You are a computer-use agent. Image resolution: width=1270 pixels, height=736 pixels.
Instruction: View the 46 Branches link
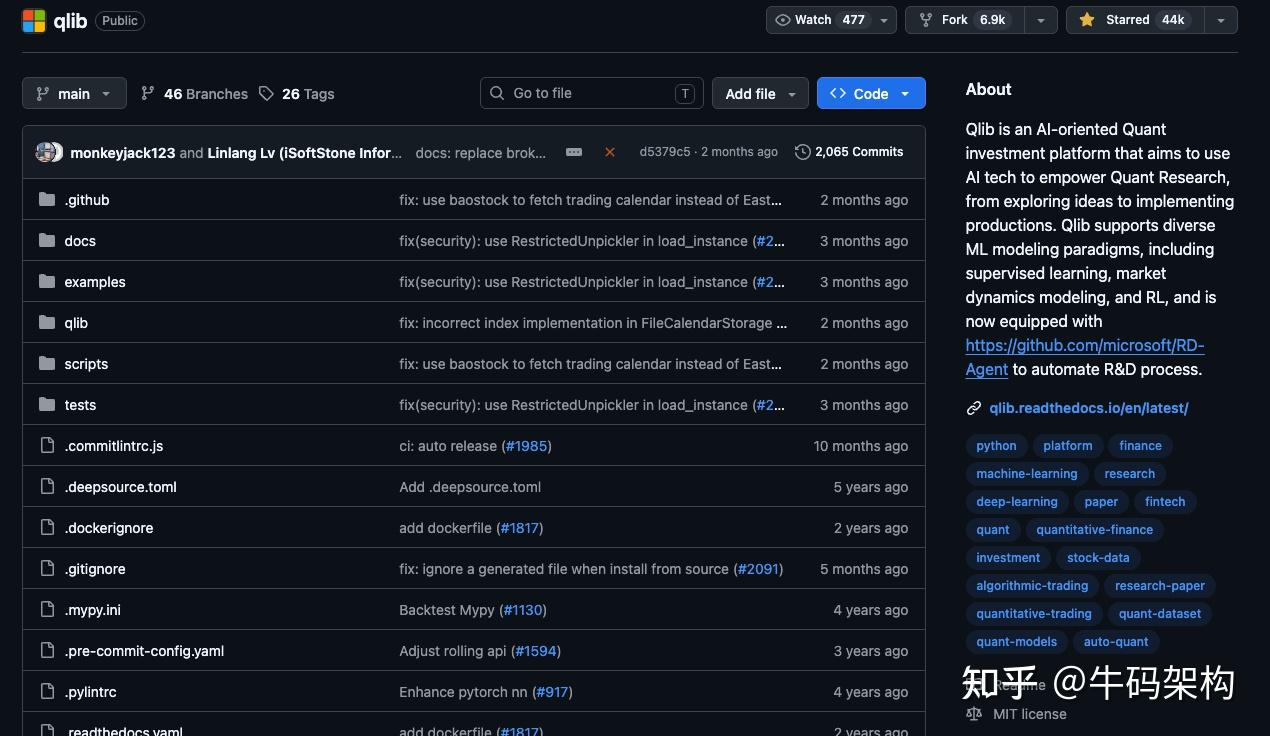[194, 93]
